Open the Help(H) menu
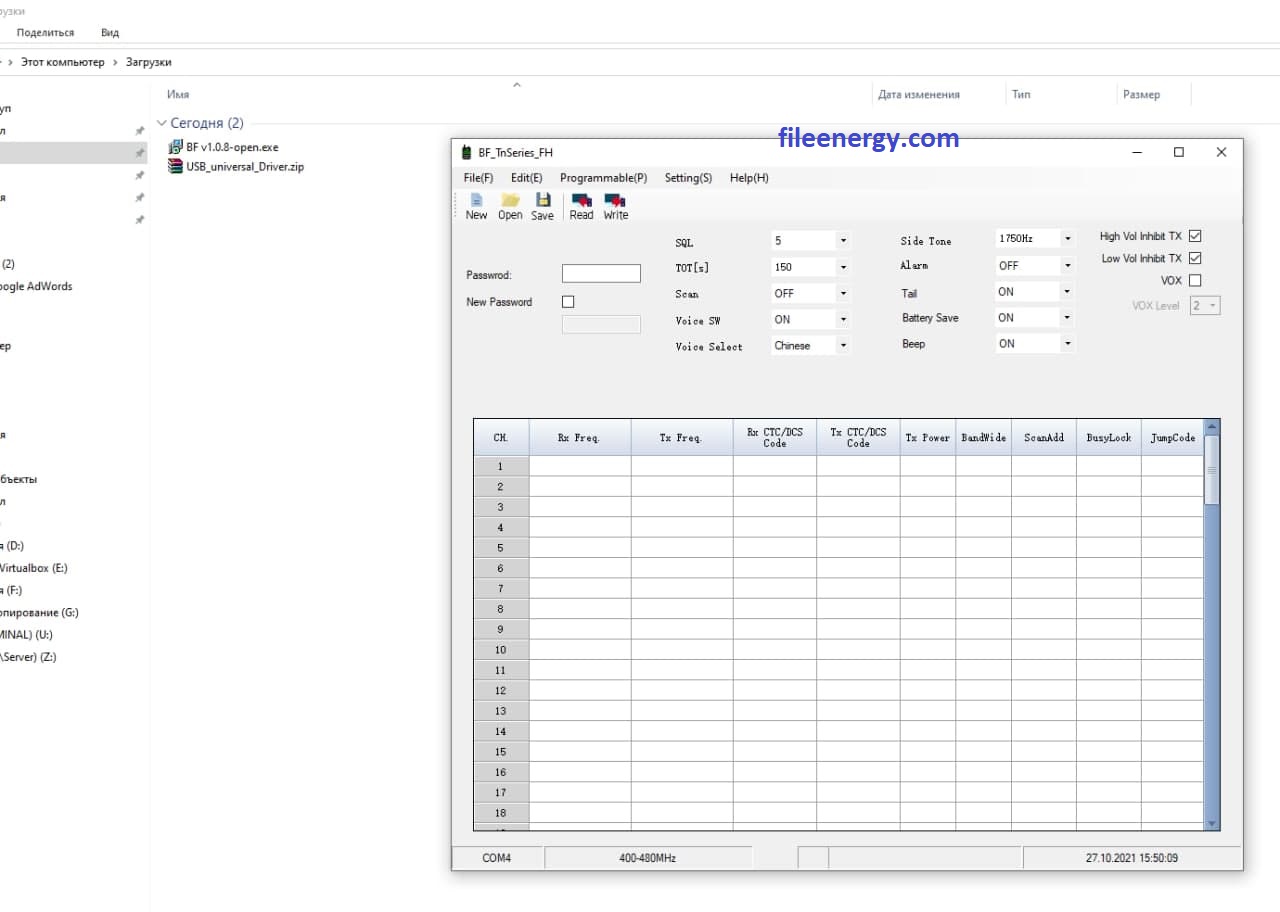1280x912 pixels. pos(749,178)
